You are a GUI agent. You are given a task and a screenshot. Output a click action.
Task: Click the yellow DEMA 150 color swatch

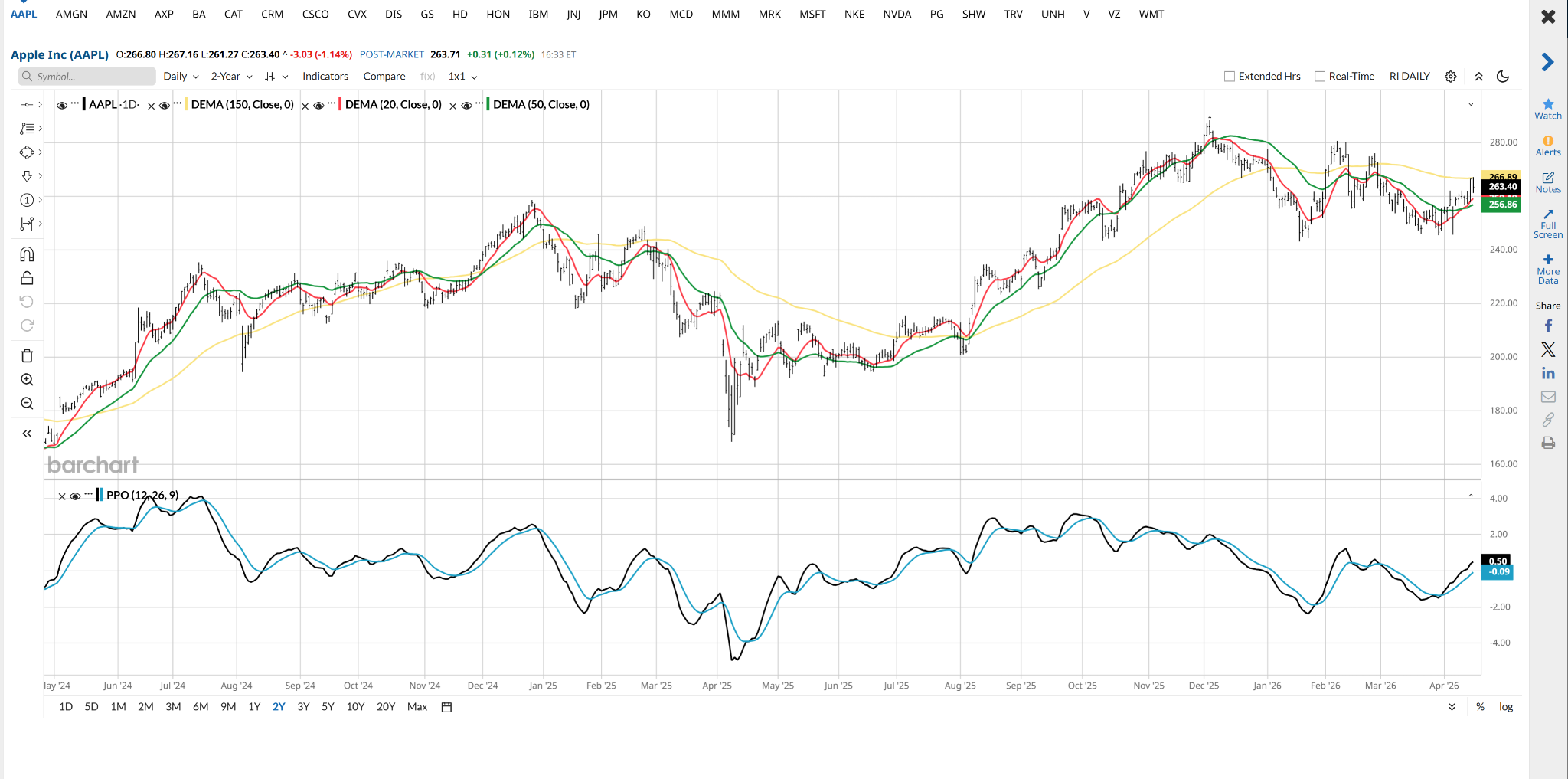click(x=186, y=105)
